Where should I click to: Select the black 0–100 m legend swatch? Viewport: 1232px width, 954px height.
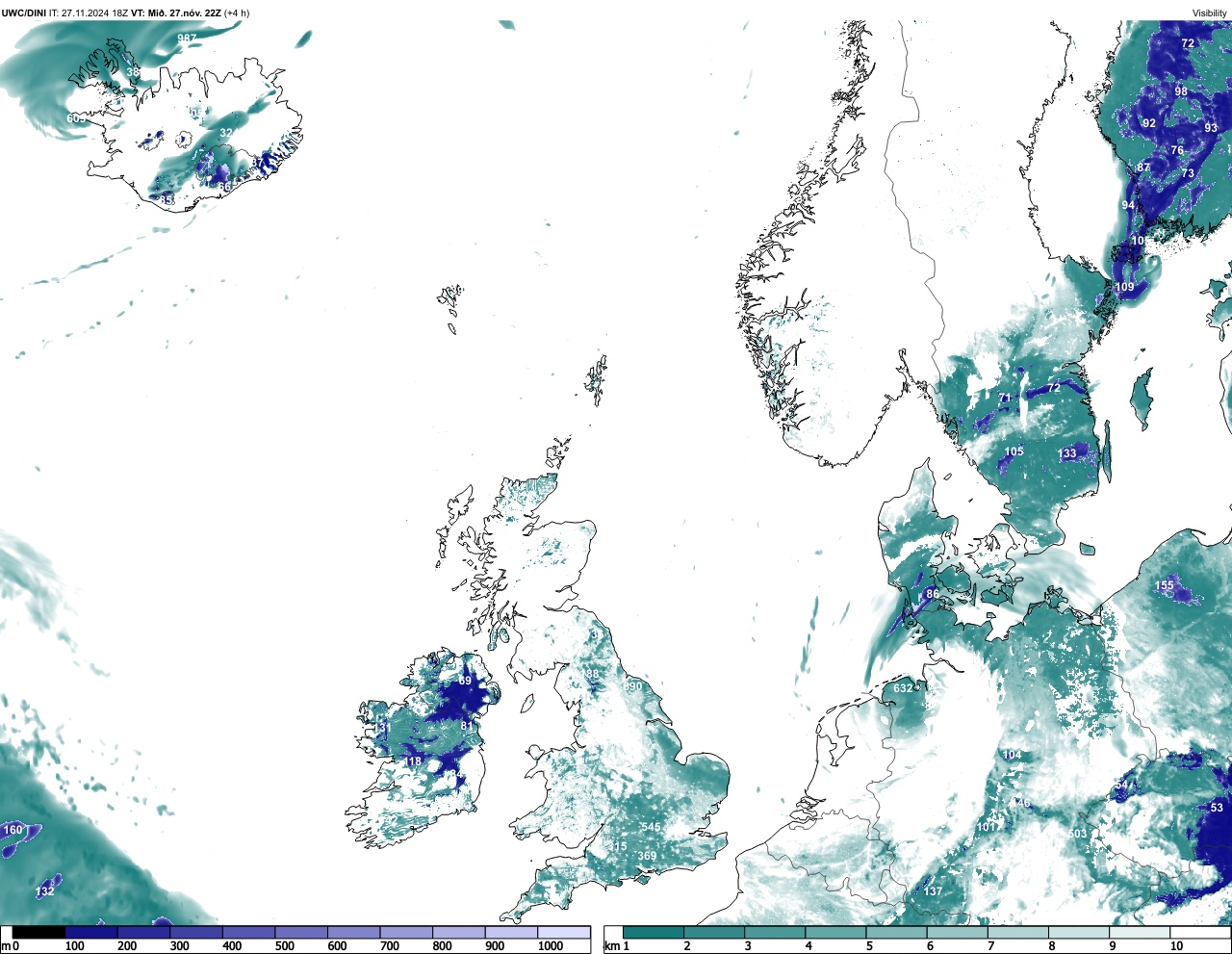pos(38,932)
